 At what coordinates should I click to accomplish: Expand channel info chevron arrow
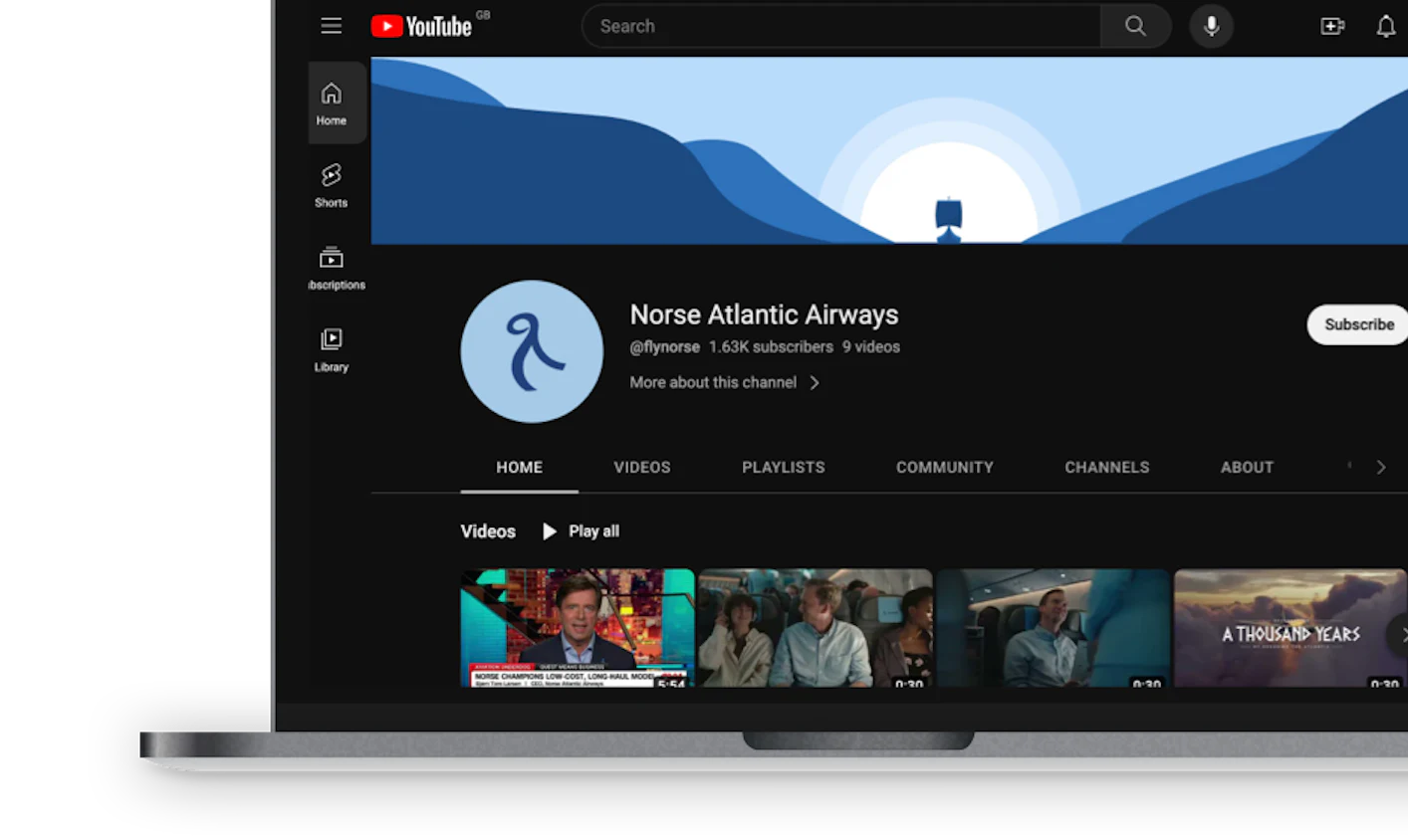coord(815,382)
